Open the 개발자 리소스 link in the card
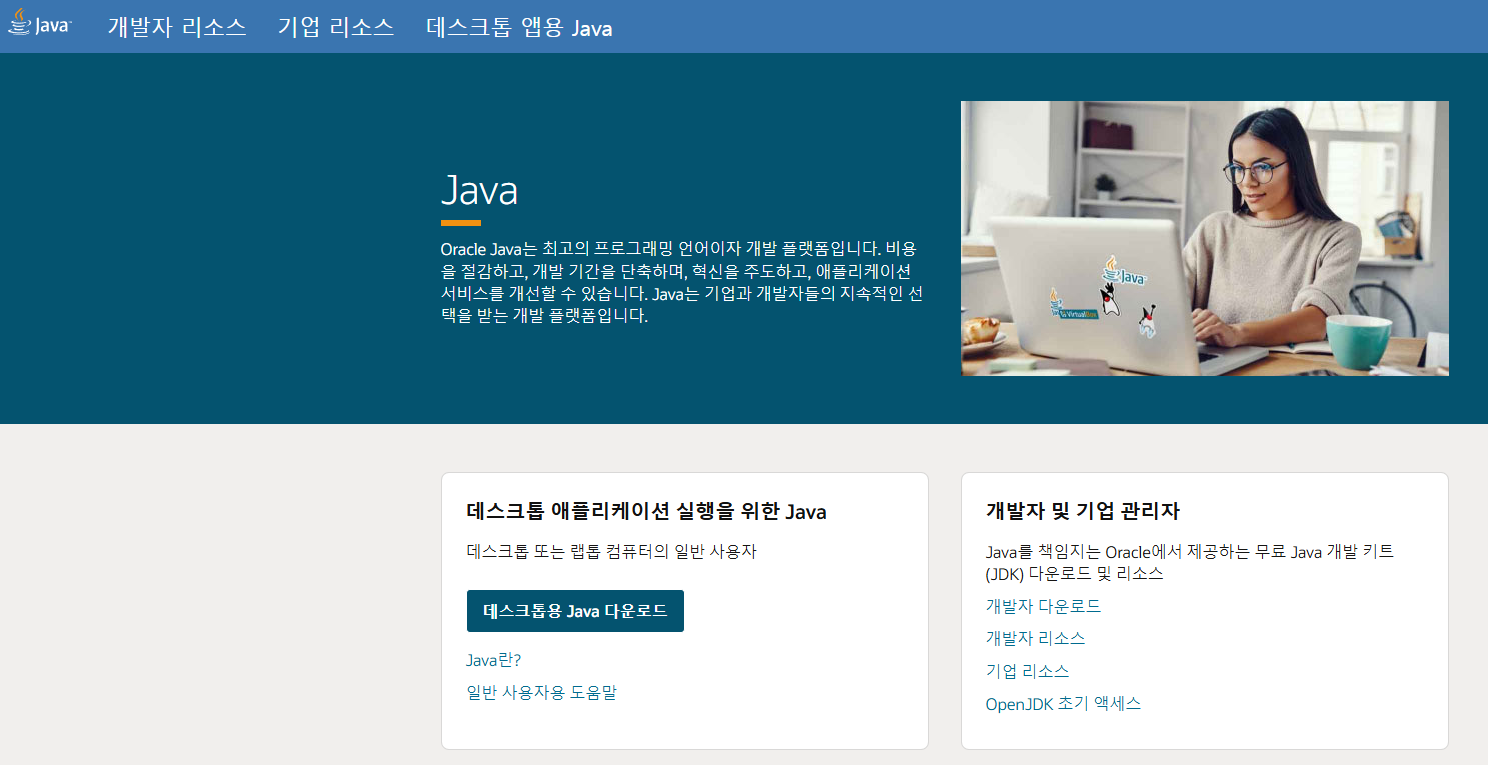Screen dimensions: 1488x765 (x=1033, y=637)
